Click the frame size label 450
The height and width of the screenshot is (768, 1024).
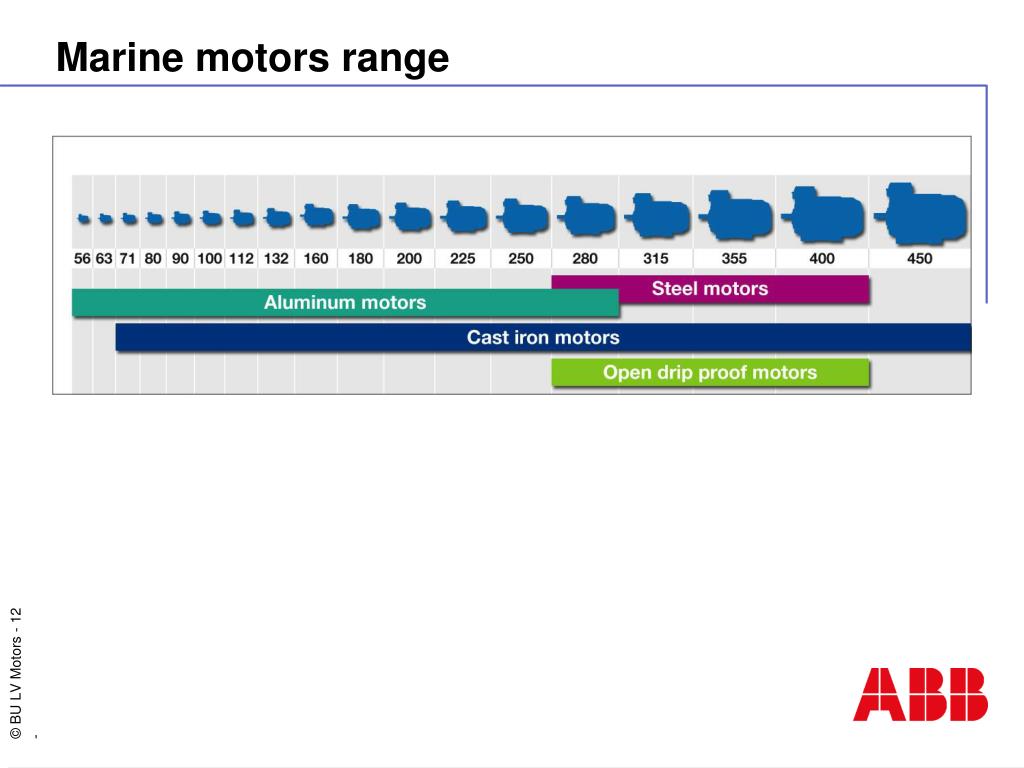click(x=920, y=259)
